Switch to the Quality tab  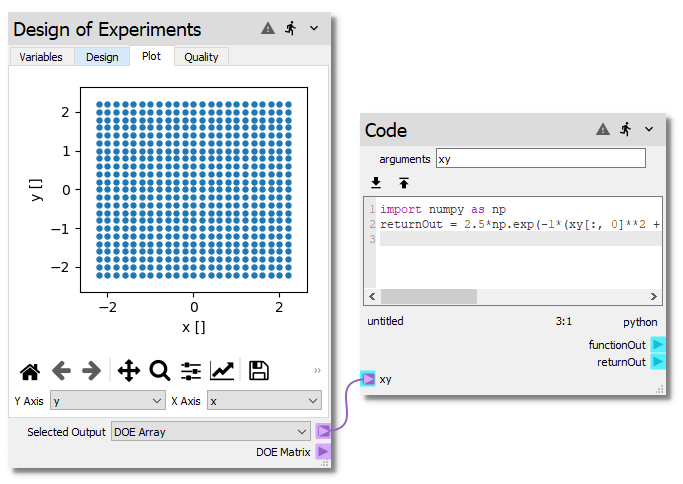coord(201,57)
